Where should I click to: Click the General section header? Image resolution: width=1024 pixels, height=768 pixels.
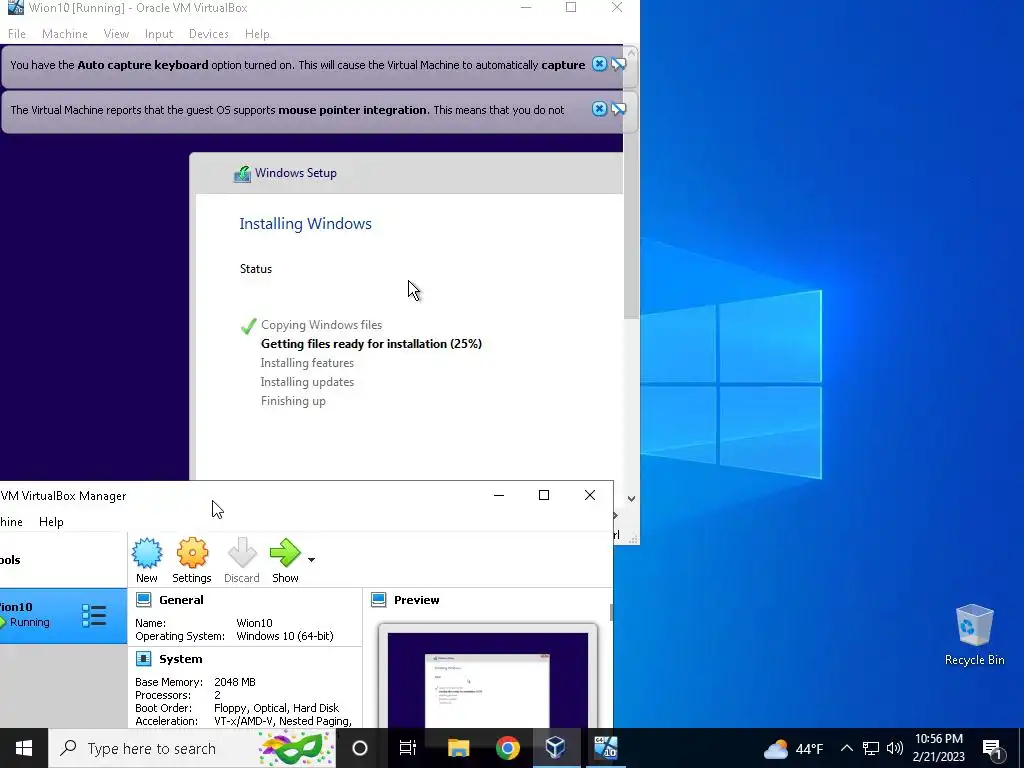coord(181,600)
